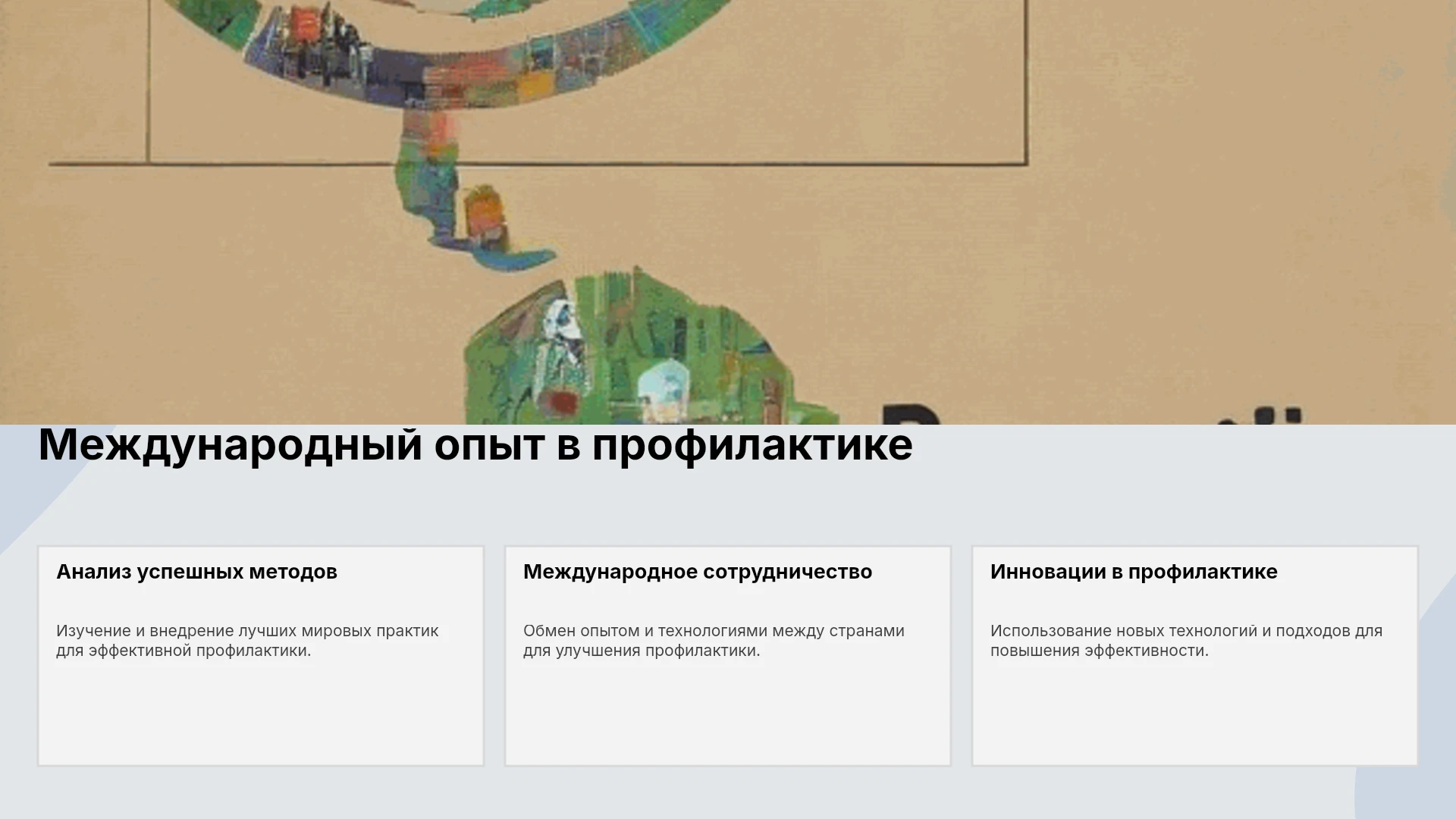Image resolution: width=1456 pixels, height=819 pixels.
Task: Click the partially hidden black letters at the image bottom
Action: pos(1092,414)
